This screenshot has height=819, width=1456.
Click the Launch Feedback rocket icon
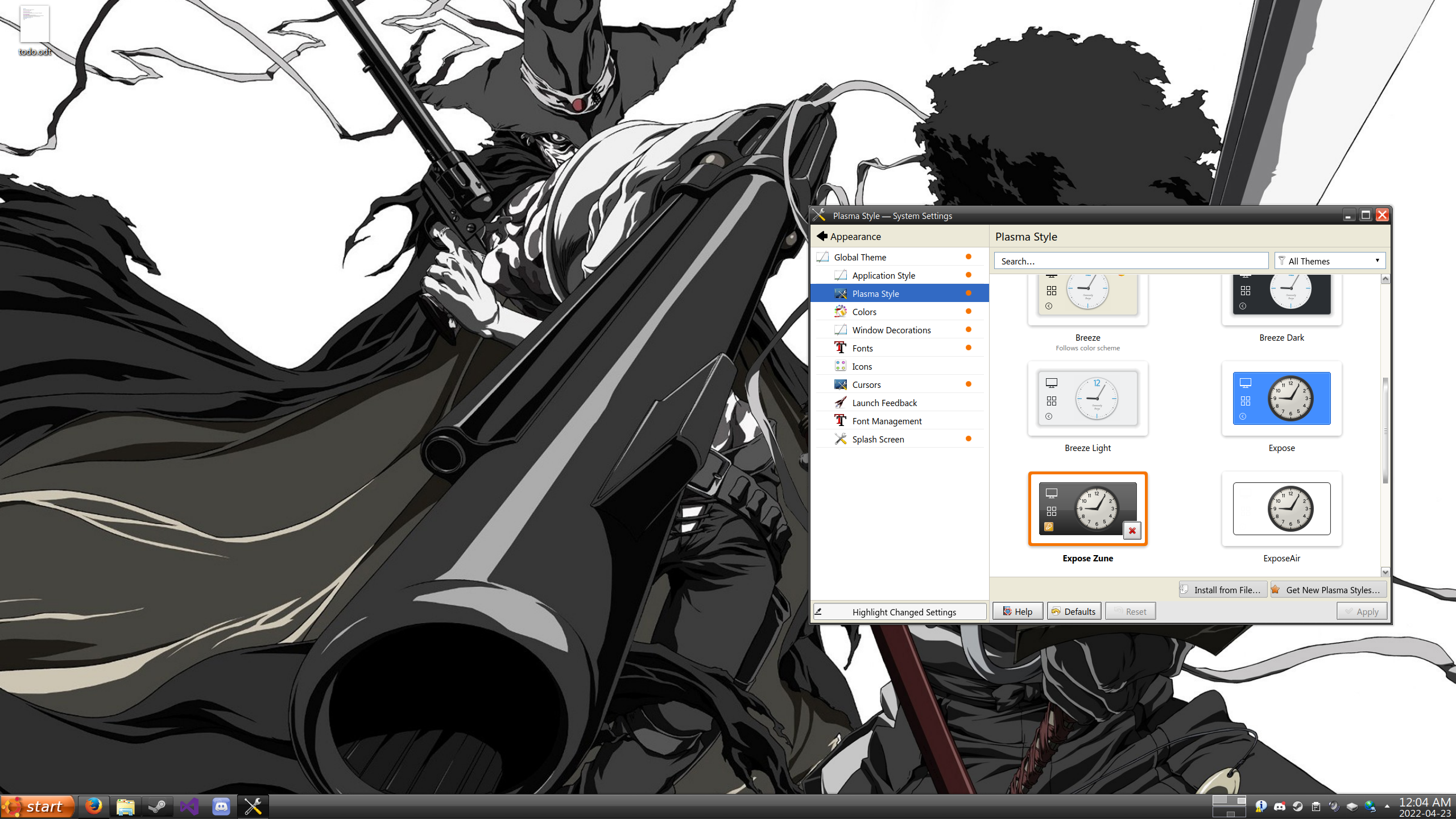point(840,402)
